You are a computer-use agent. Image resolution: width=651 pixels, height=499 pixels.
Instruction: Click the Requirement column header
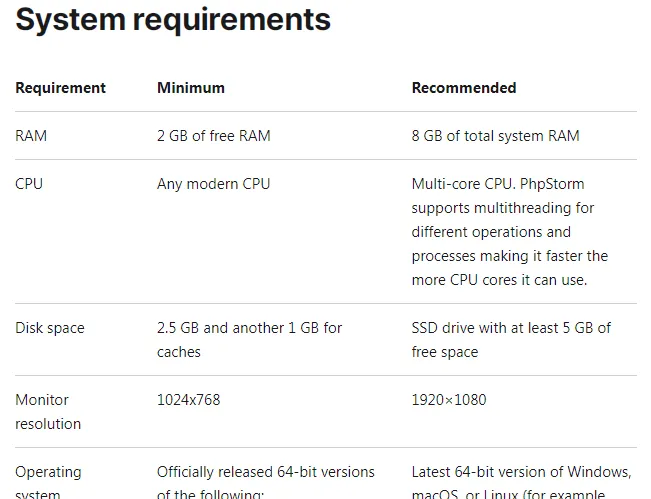tap(60, 88)
